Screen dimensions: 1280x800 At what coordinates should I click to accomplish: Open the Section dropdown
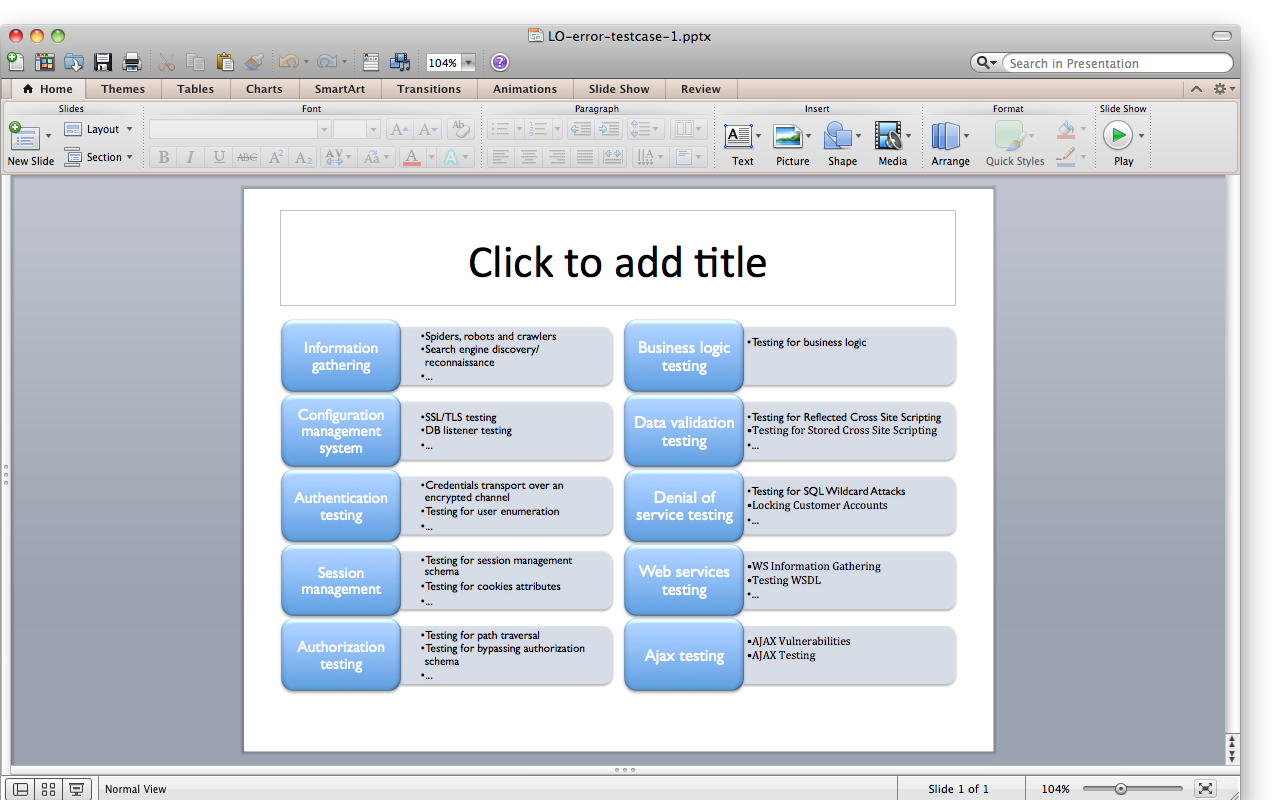point(100,156)
